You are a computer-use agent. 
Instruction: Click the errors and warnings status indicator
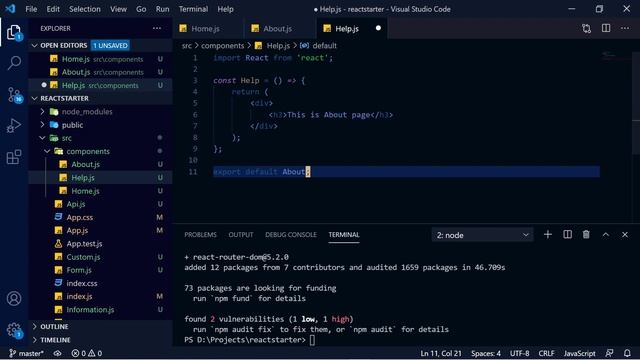[x=87, y=353]
